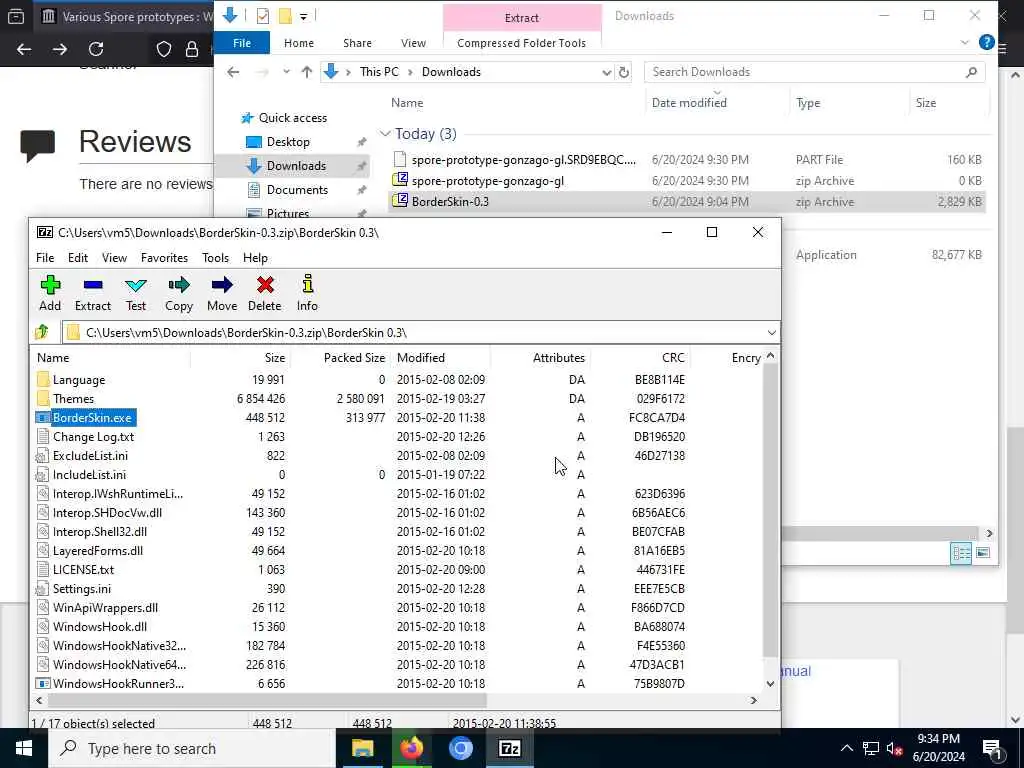Show hidden system tray icons
The height and width of the screenshot is (768, 1024).
pyautogui.click(x=846, y=748)
